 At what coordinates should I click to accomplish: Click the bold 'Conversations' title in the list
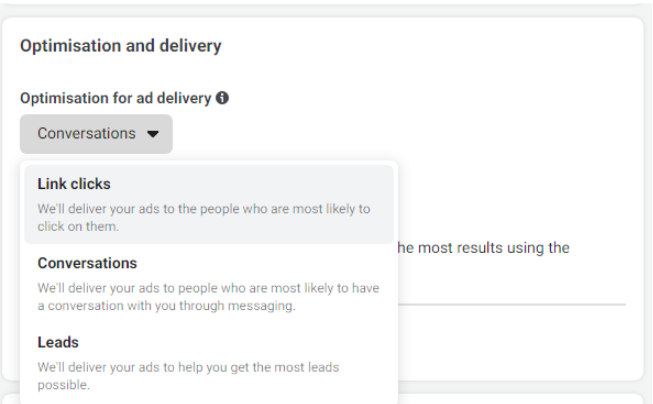(x=87, y=263)
